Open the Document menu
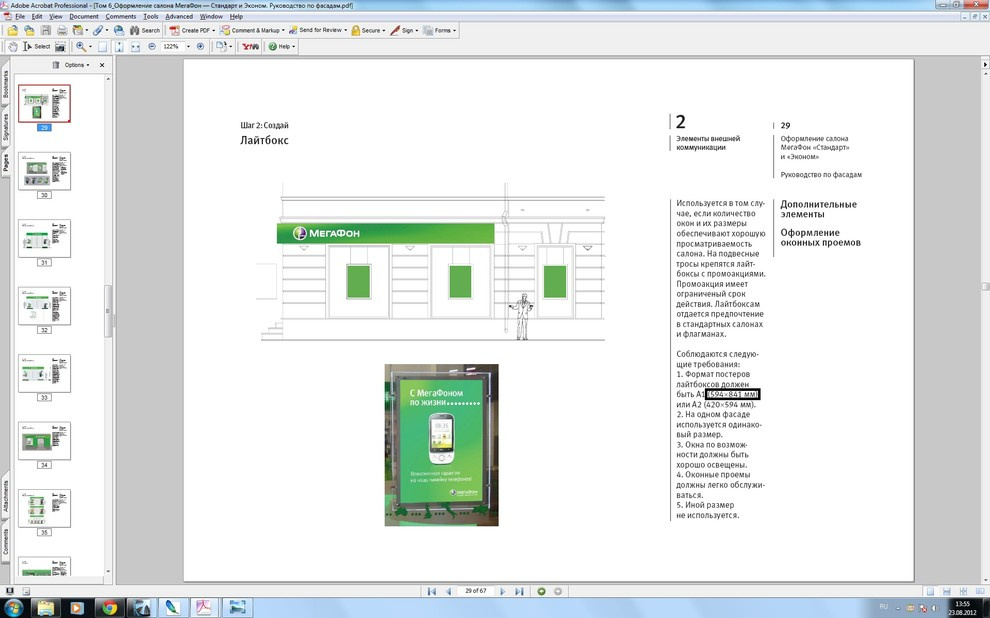The image size is (990, 618). (x=84, y=16)
